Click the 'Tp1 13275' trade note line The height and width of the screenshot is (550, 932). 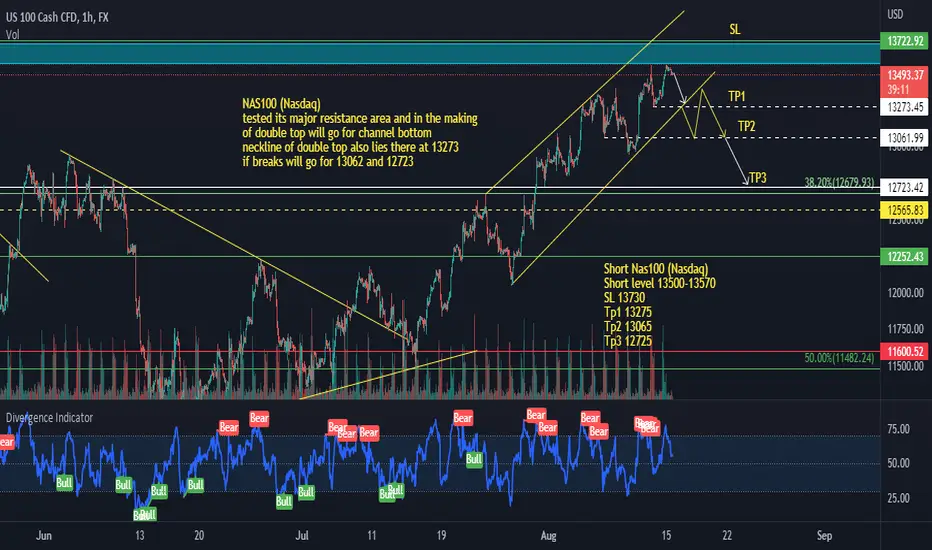628,312
